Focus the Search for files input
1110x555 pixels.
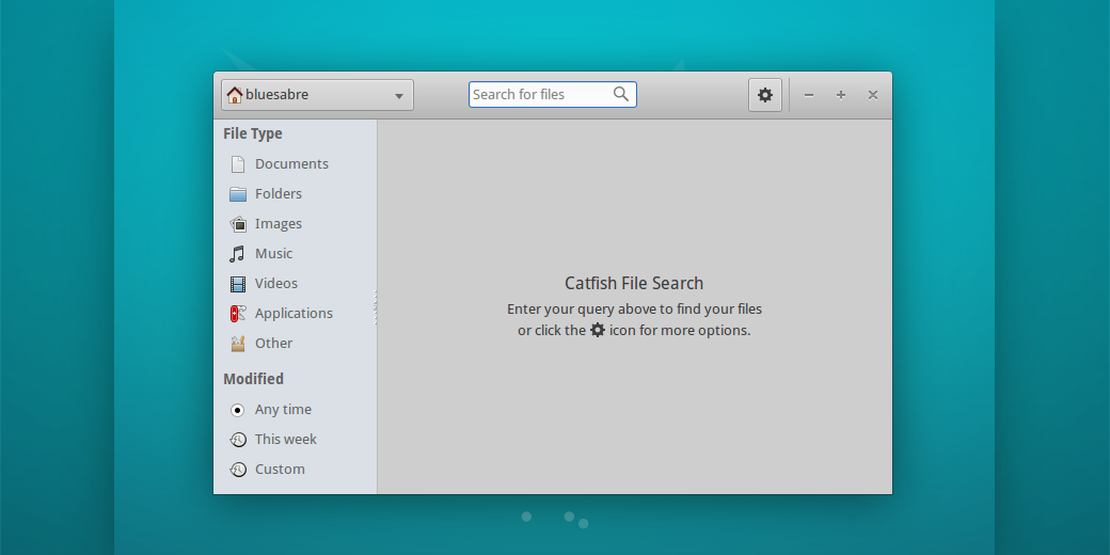click(x=552, y=95)
